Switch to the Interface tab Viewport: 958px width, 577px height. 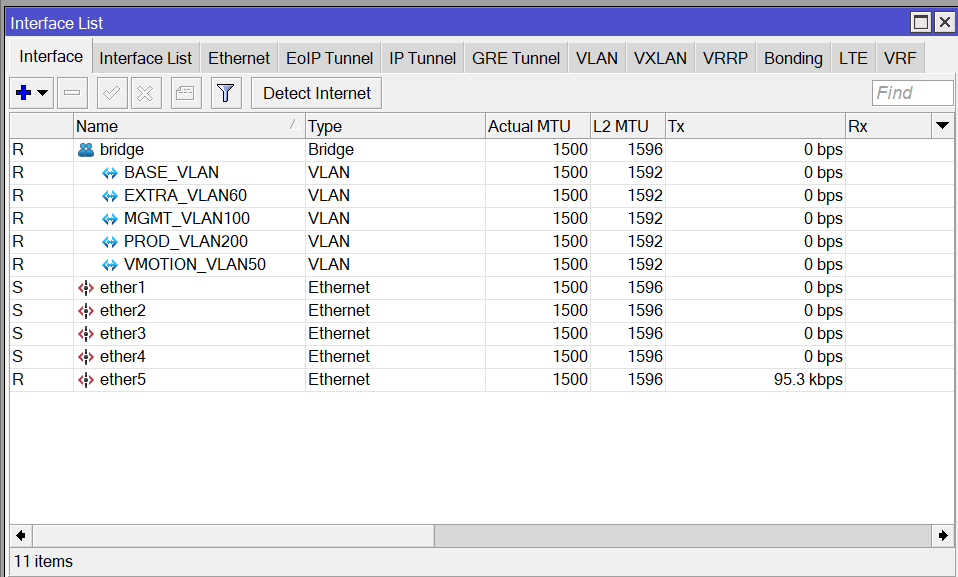(x=51, y=56)
